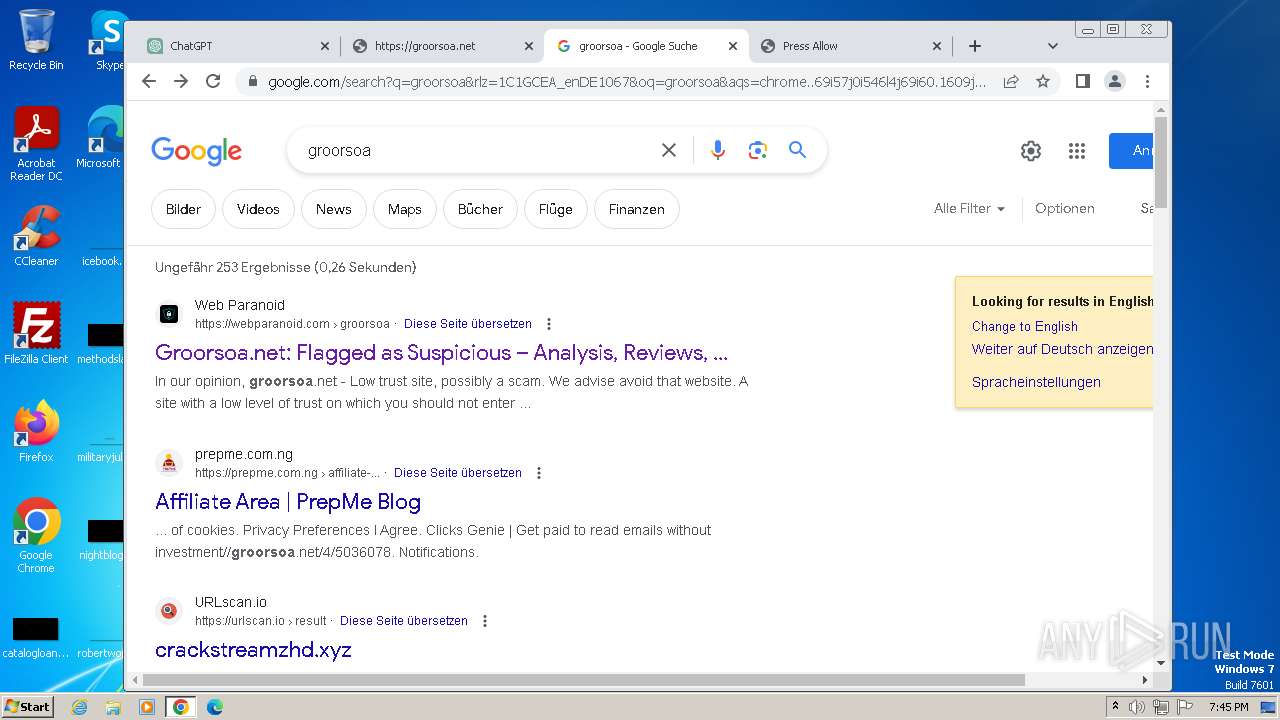Click into the Google search field

tap(478, 150)
